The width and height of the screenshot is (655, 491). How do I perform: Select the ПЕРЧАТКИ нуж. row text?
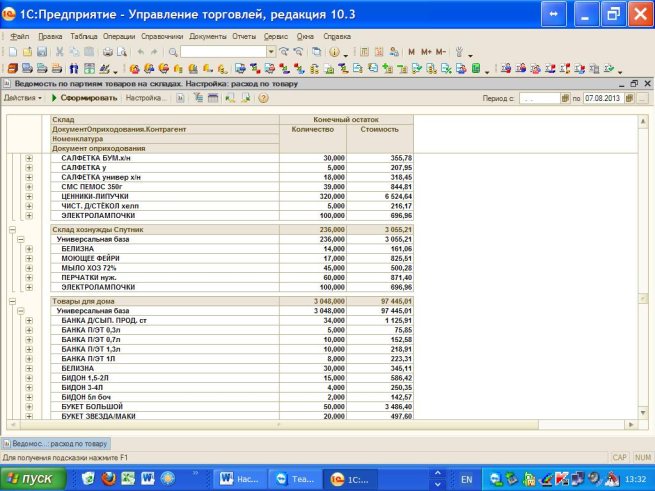coord(89,277)
